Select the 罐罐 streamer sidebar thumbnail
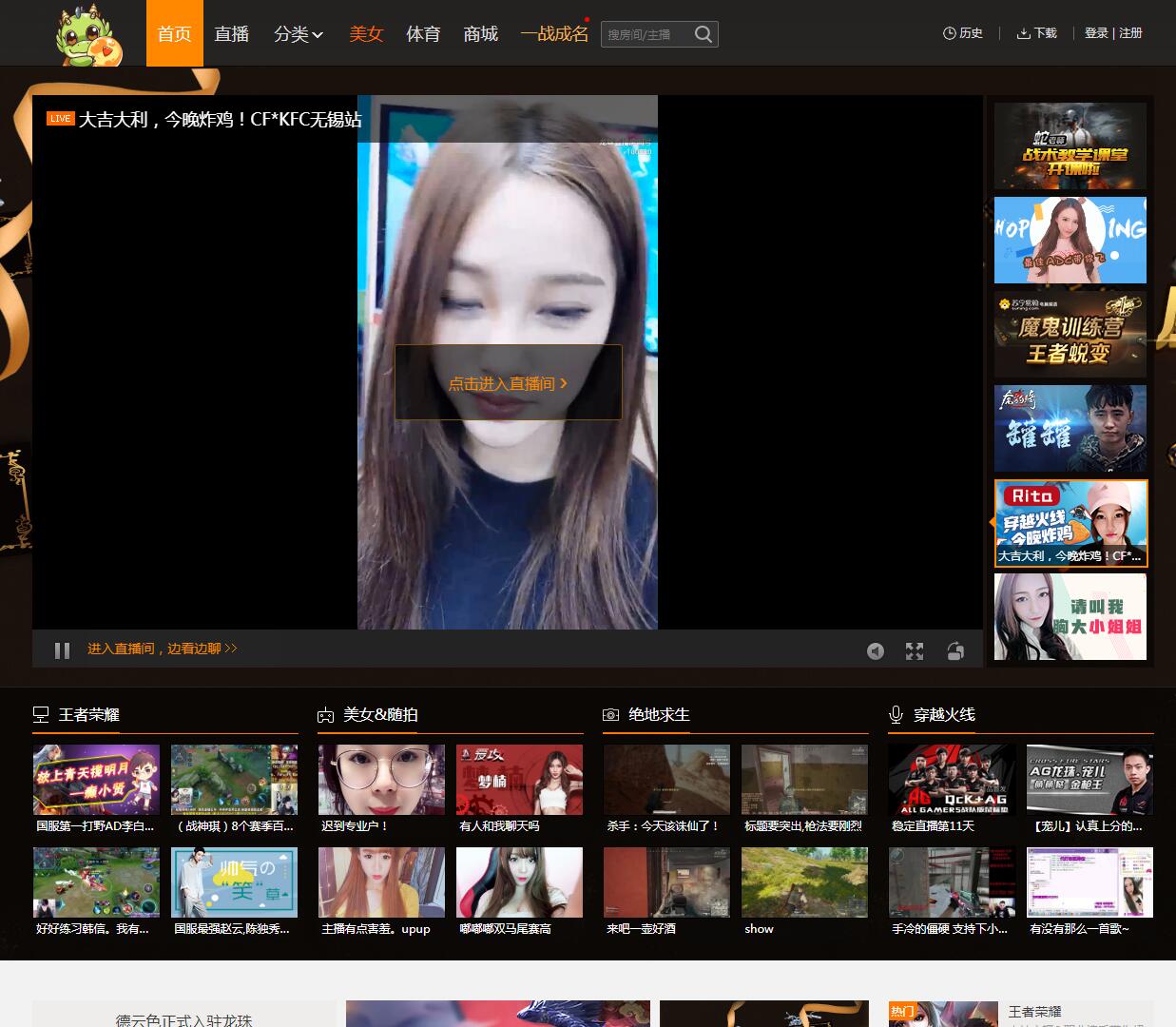This screenshot has width=1176, height=1027. click(1070, 428)
